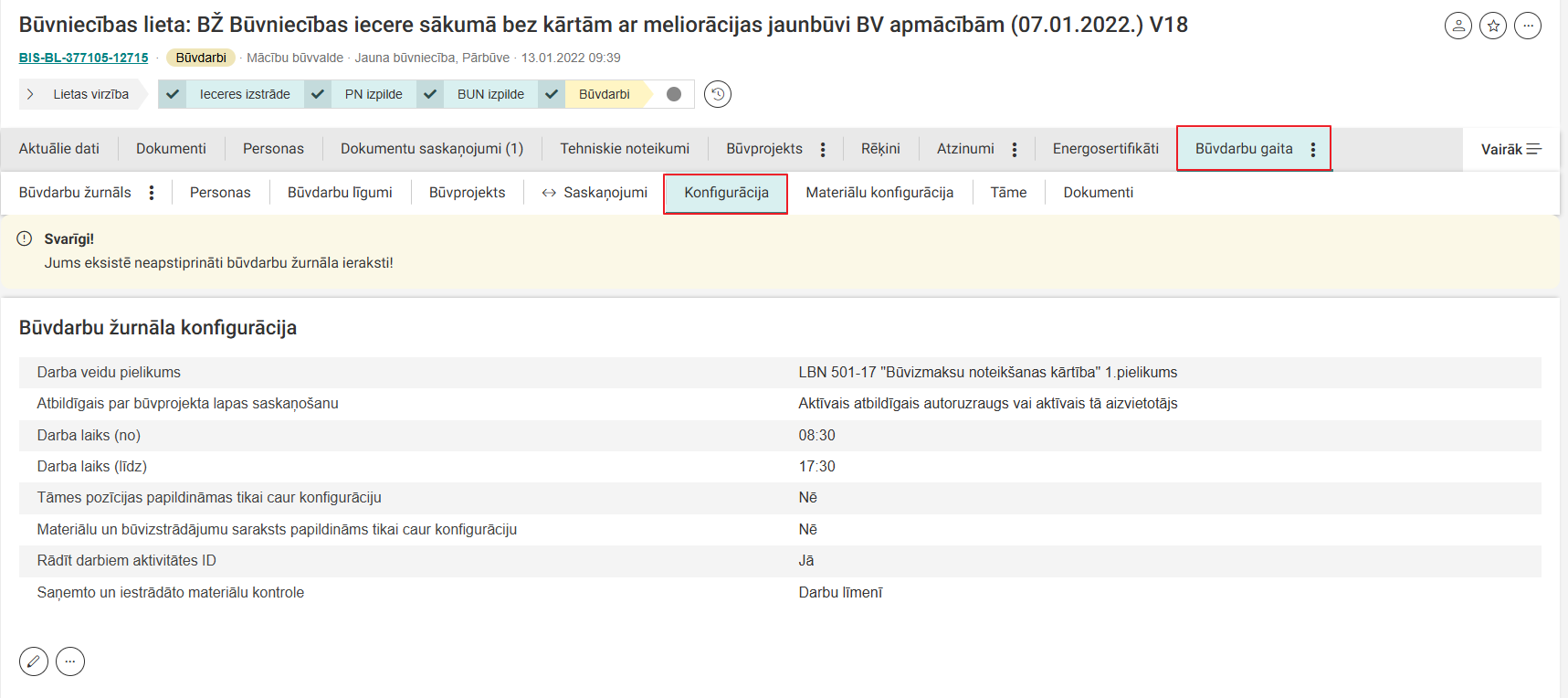Open Būvdarbu žurnāls kebab menu

[152, 193]
